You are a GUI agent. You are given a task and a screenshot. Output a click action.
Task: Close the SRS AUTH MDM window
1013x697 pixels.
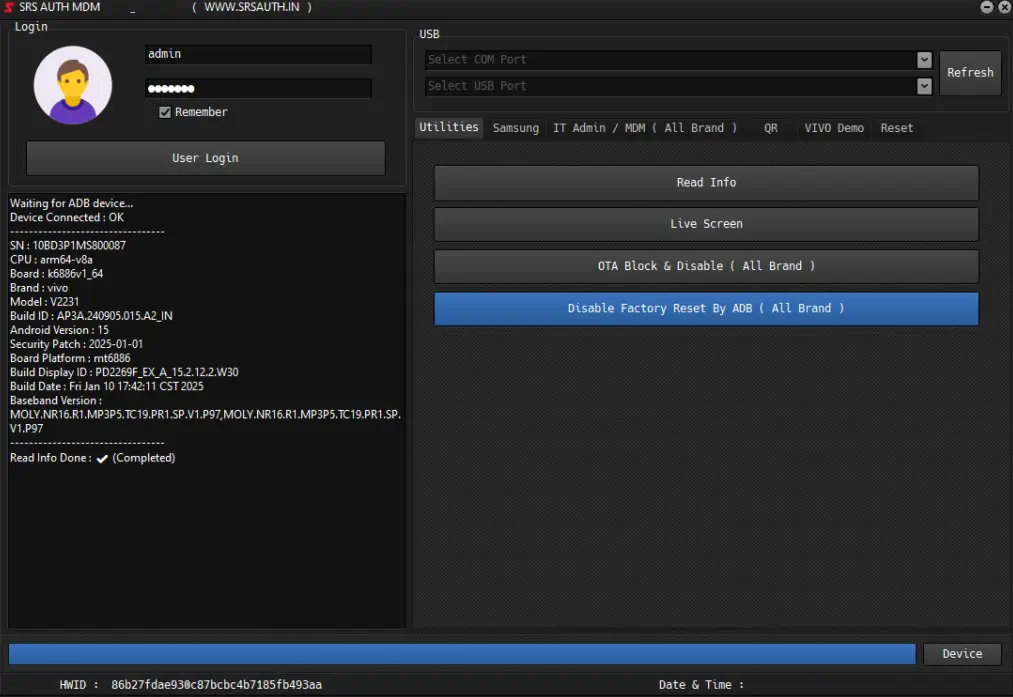1005,7
